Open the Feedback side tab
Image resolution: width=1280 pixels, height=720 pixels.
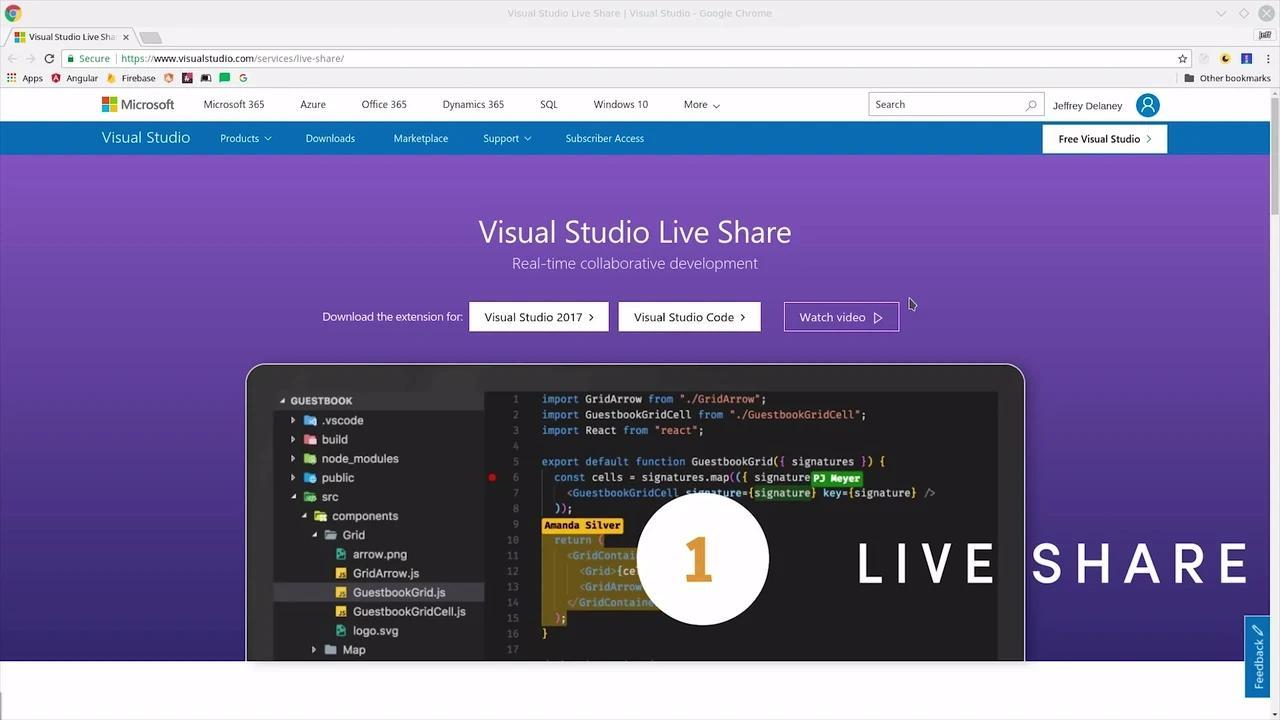1257,655
